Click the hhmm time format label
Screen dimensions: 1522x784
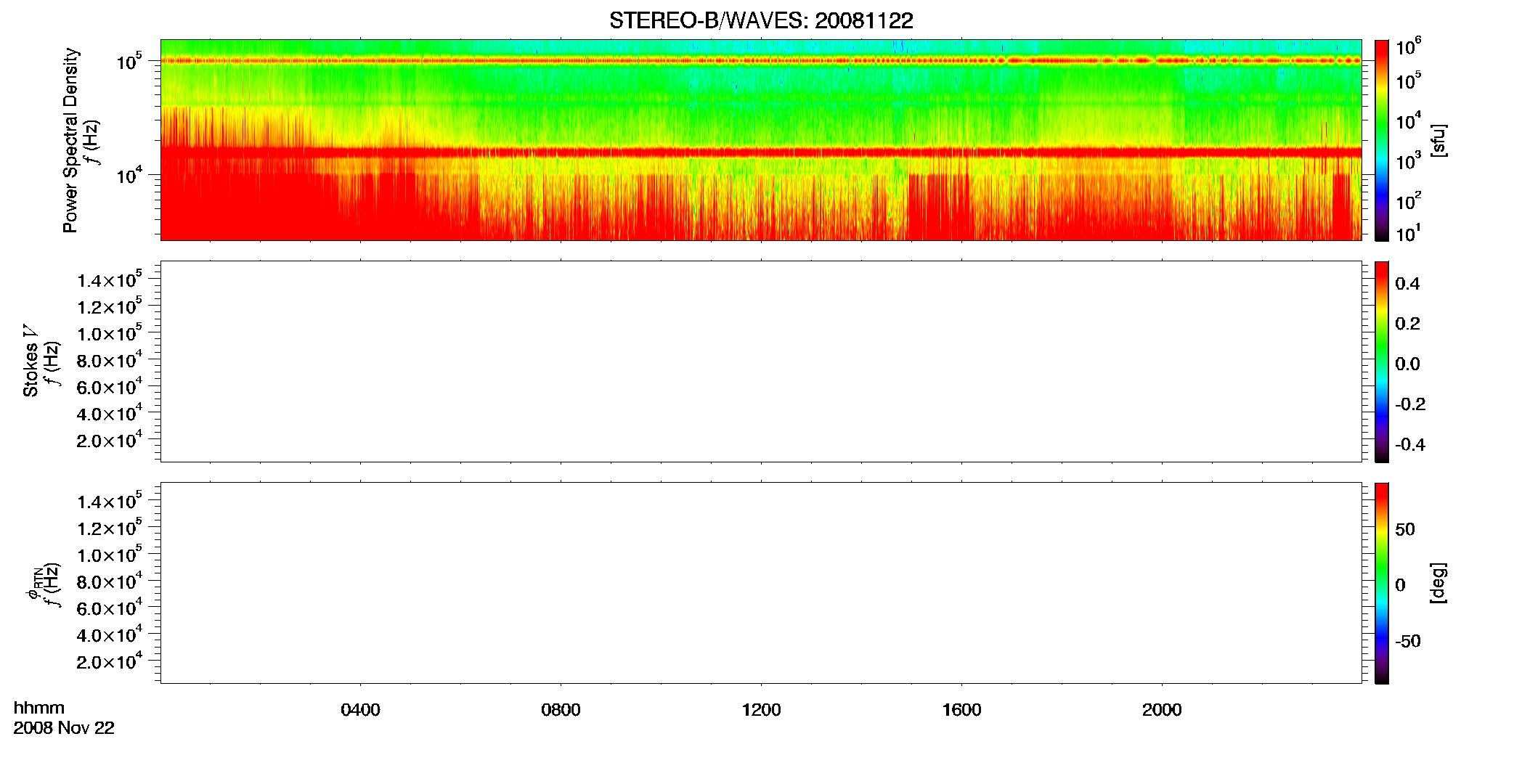[x=39, y=709]
